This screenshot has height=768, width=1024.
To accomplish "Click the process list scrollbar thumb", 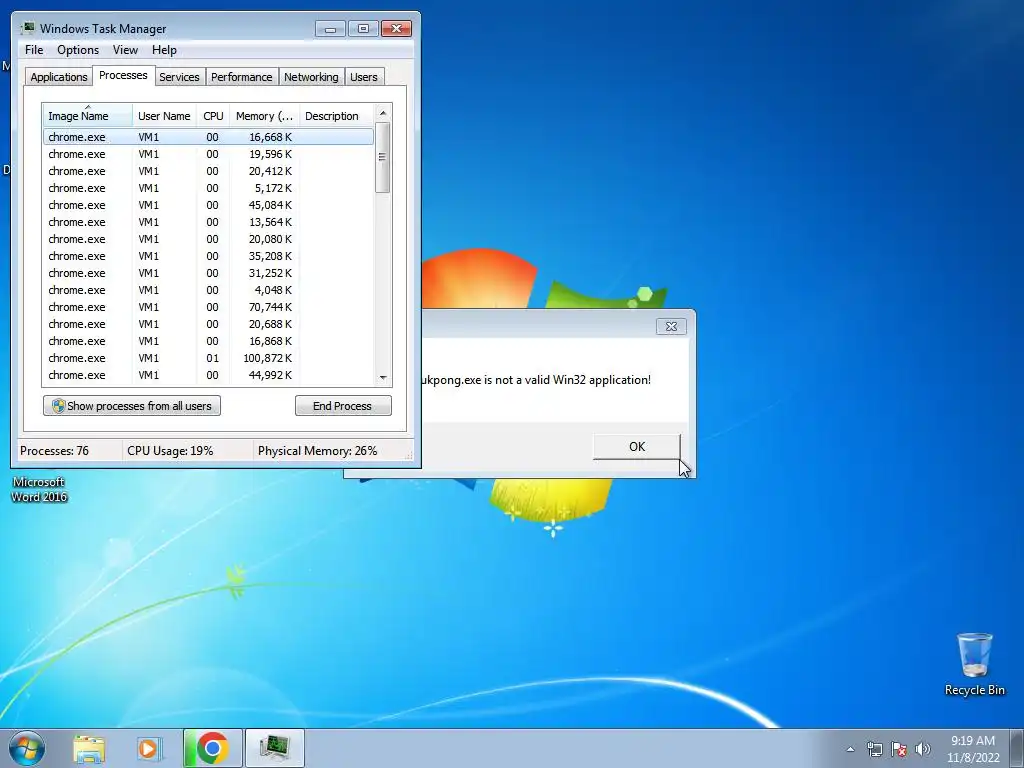I will 383,157.
